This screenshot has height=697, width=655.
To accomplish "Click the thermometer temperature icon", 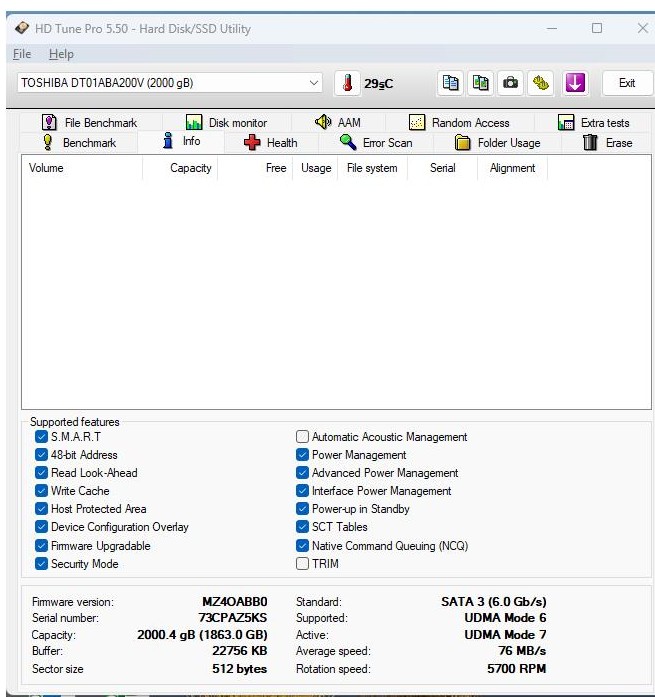I will coord(348,83).
